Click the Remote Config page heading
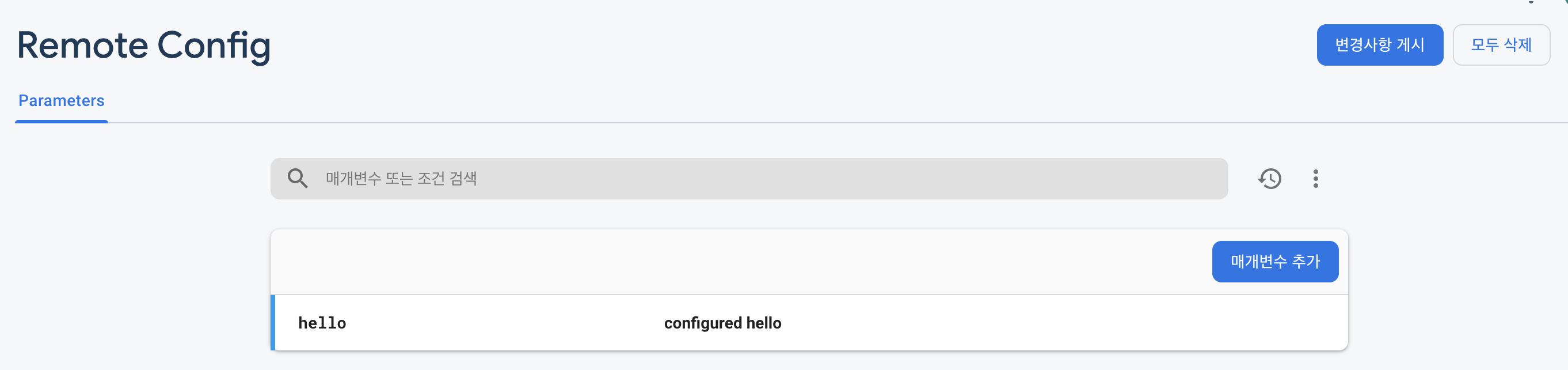The image size is (1568, 370). [144, 46]
